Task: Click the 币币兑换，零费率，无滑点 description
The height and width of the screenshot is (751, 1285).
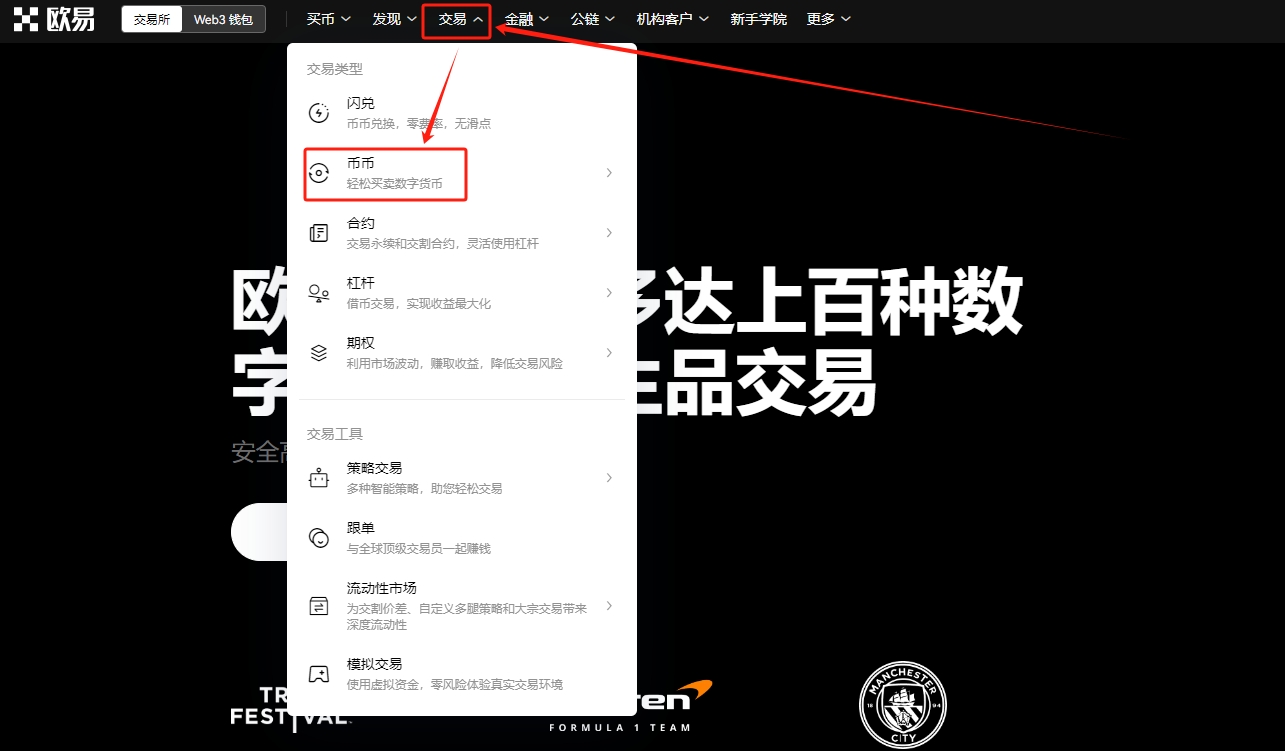Action: pyautogui.click(x=419, y=124)
